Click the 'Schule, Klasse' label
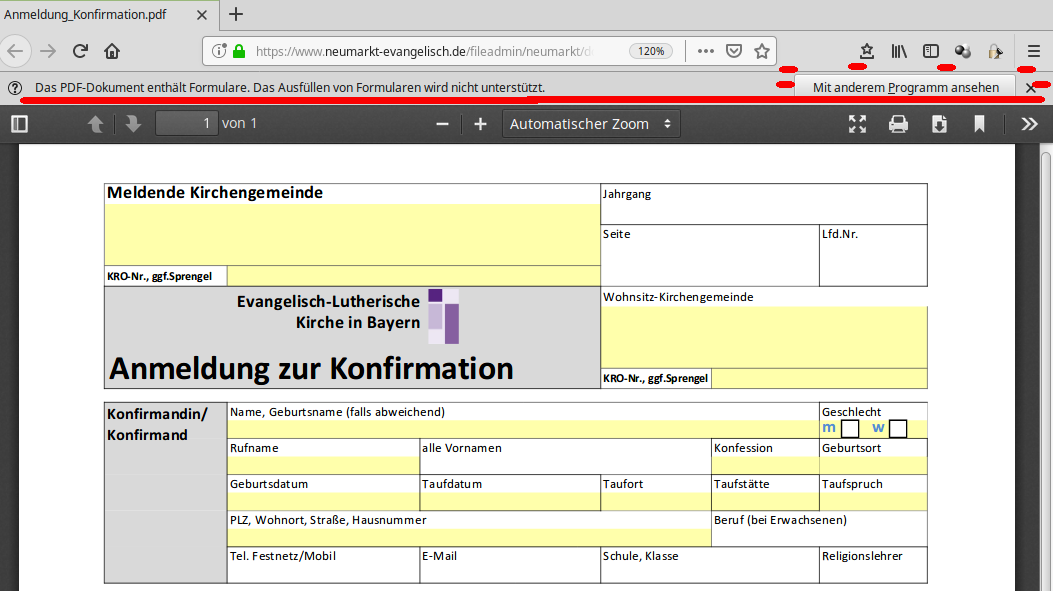1053x591 pixels. tap(641, 556)
